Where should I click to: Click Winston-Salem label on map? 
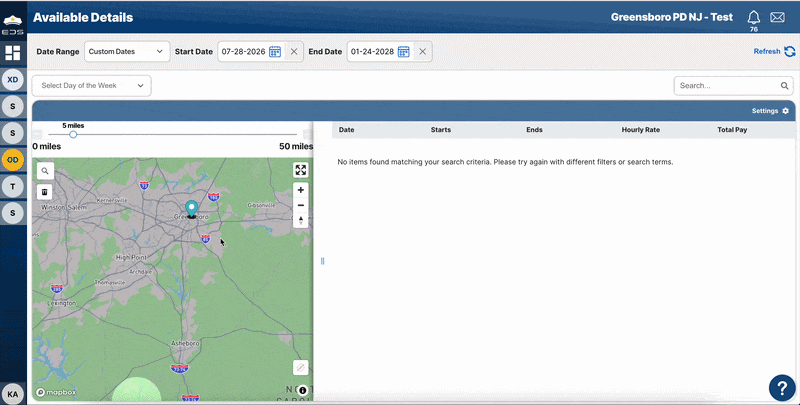(64, 207)
